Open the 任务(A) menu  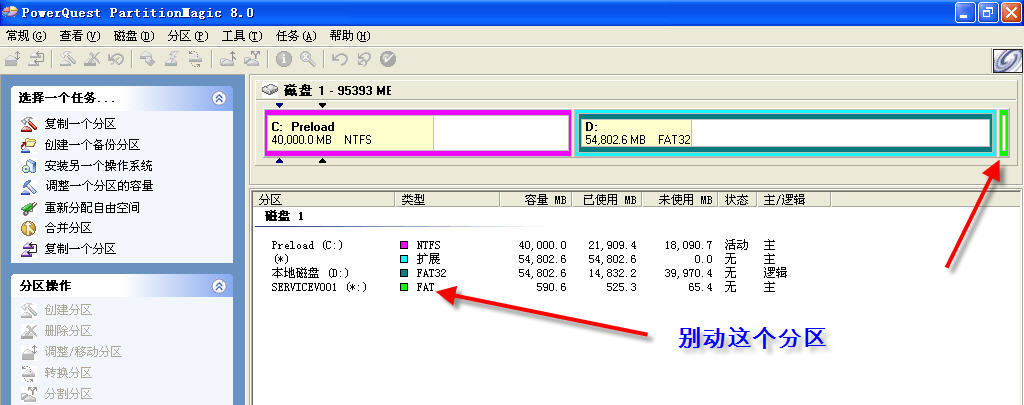[296, 36]
